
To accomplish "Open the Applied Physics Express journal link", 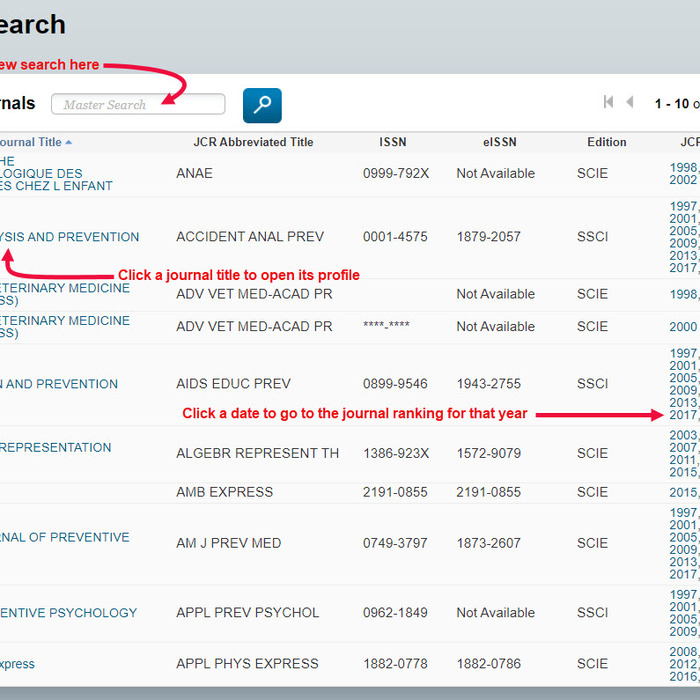I will [x=17, y=664].
